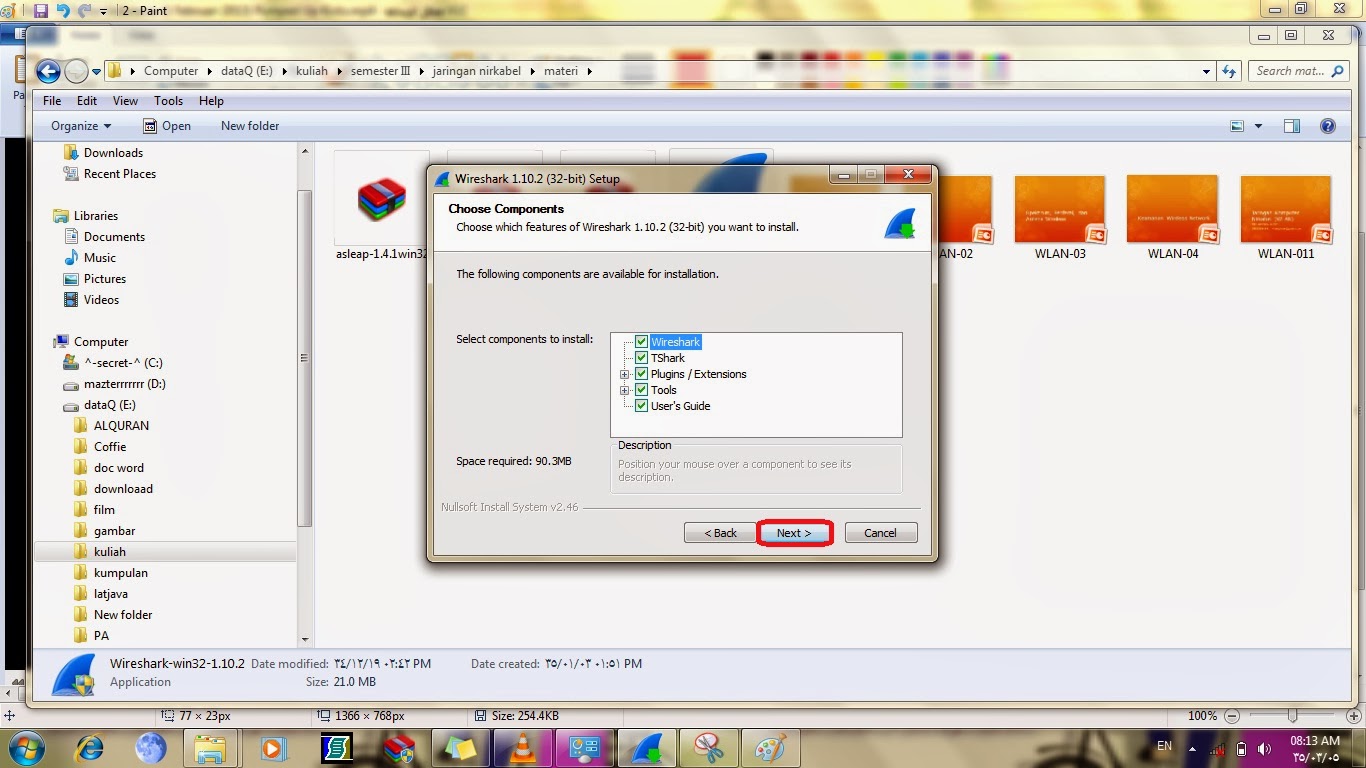Click the Explorer refresh button
This screenshot has width=1366, height=768.
tap(1231, 71)
